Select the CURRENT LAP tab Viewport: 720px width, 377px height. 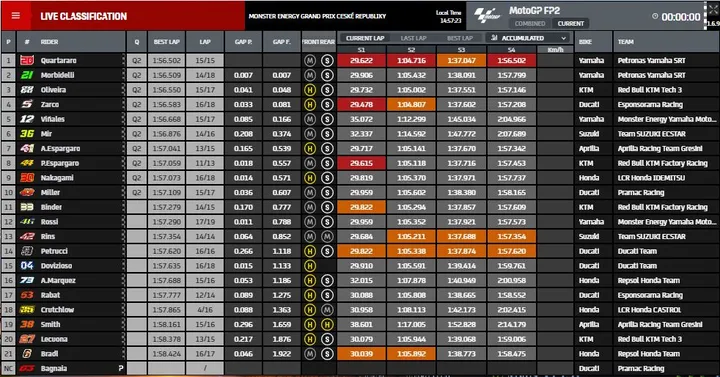(x=365, y=38)
